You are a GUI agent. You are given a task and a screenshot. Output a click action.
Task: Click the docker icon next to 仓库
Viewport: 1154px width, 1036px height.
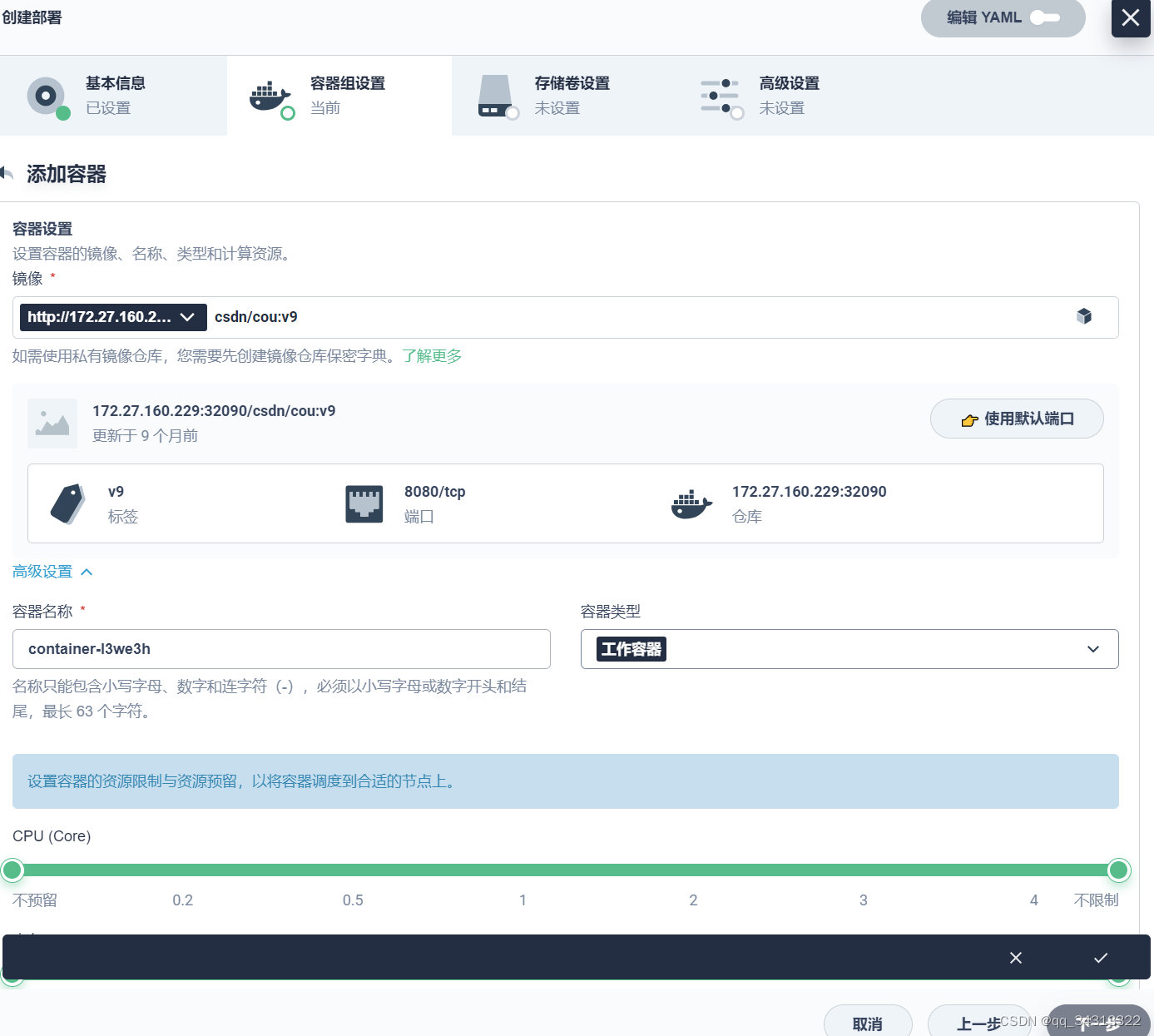pyautogui.click(x=692, y=504)
